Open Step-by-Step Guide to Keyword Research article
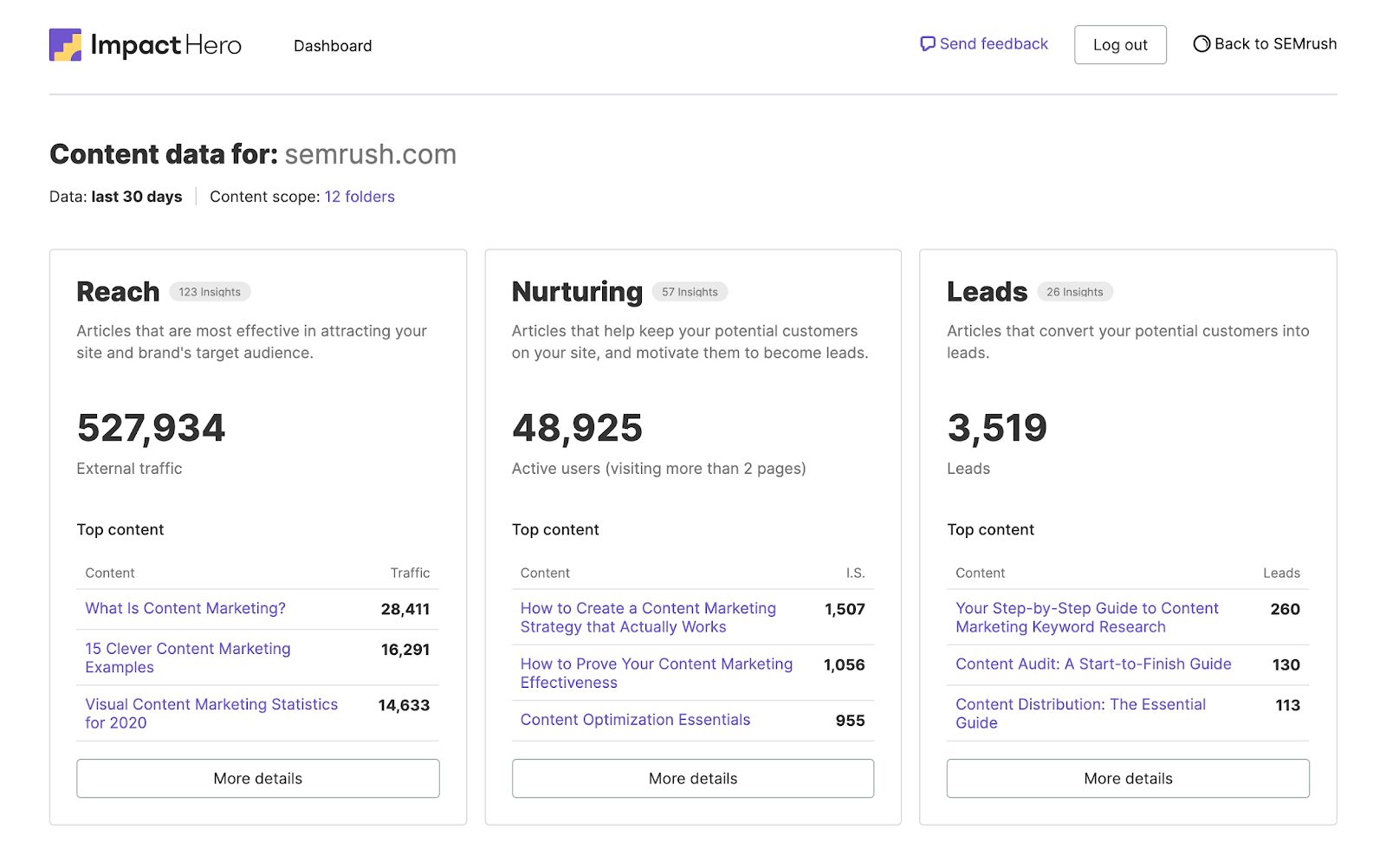 tap(1087, 618)
